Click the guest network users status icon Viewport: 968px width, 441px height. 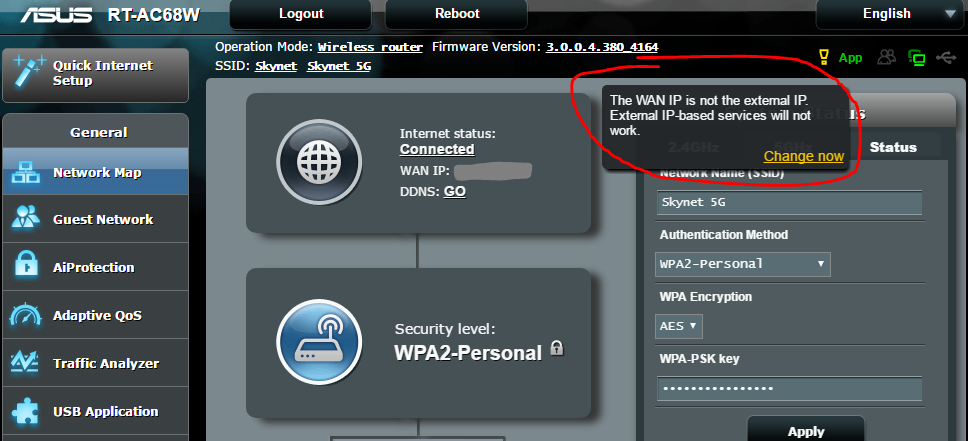tap(887, 57)
